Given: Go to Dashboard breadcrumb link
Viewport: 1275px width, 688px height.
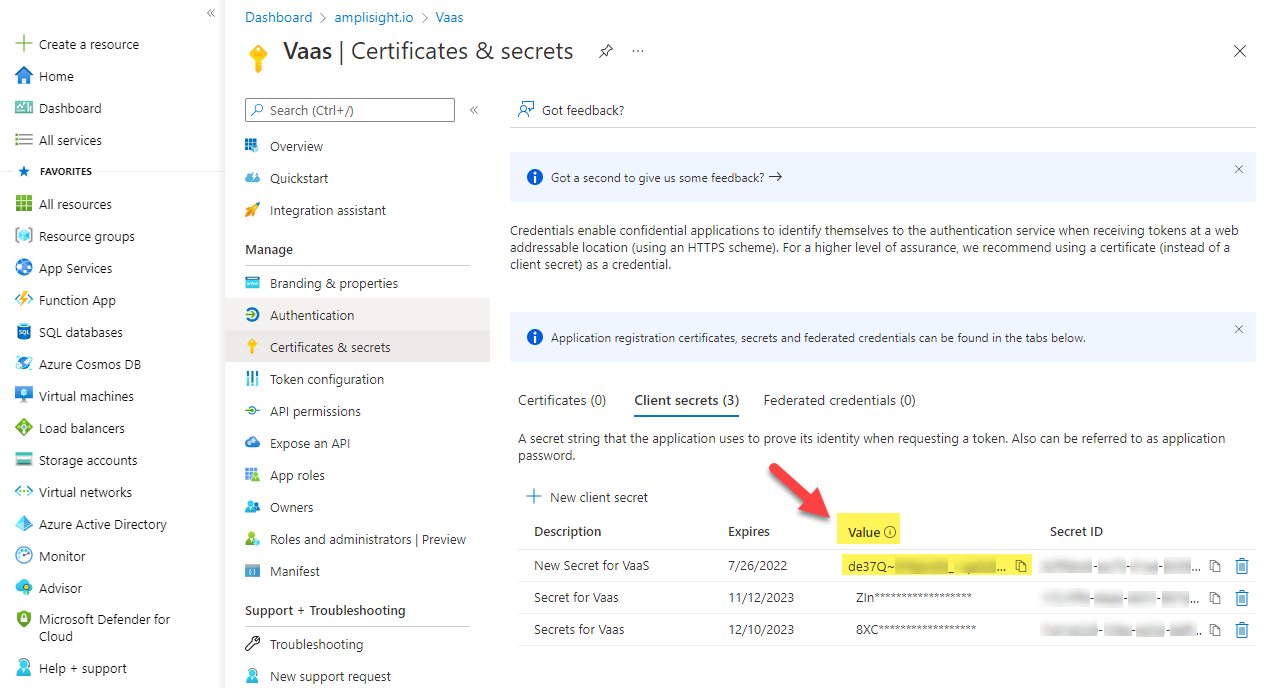Looking at the screenshot, I should (279, 17).
